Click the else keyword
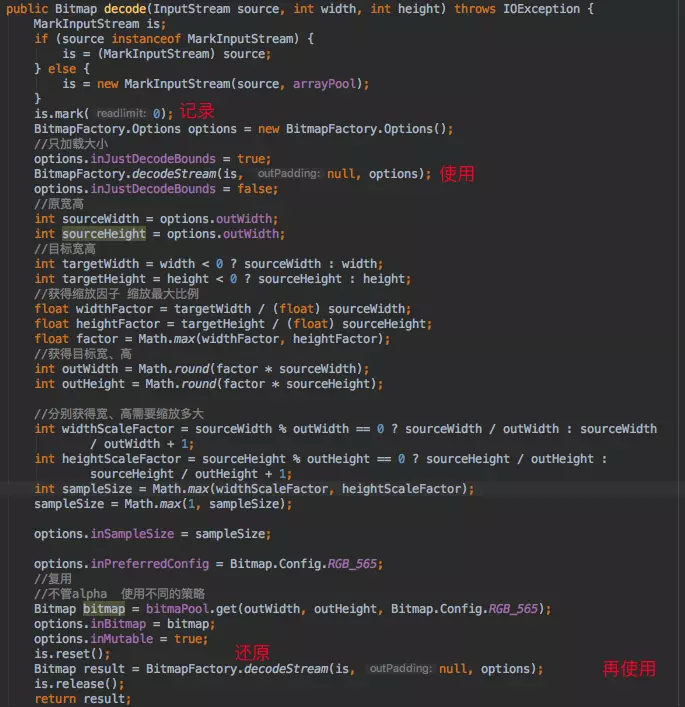The height and width of the screenshot is (707, 685). (x=62, y=69)
